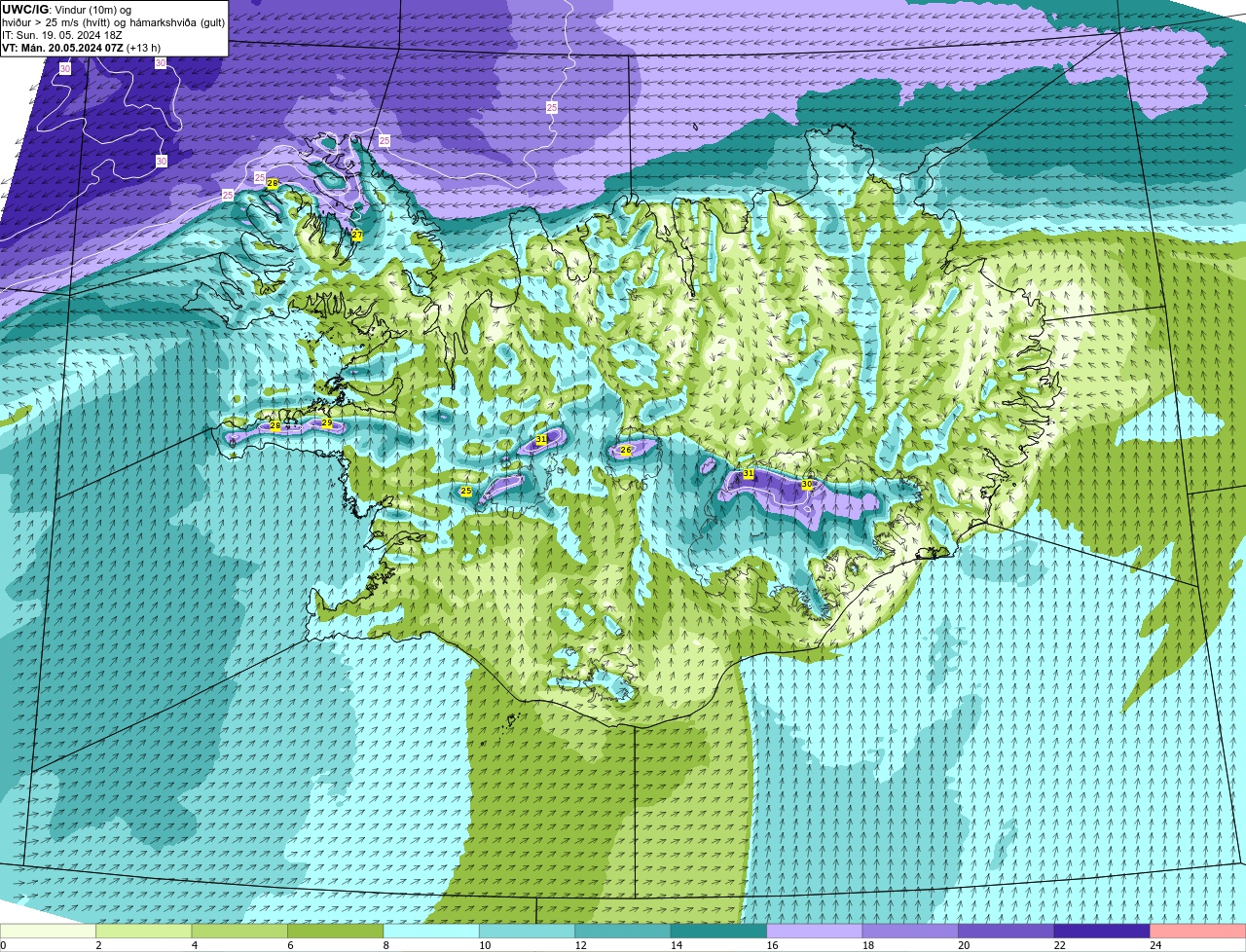Click the yellow gust label "30"
The image size is (1246, 952).
806,484
